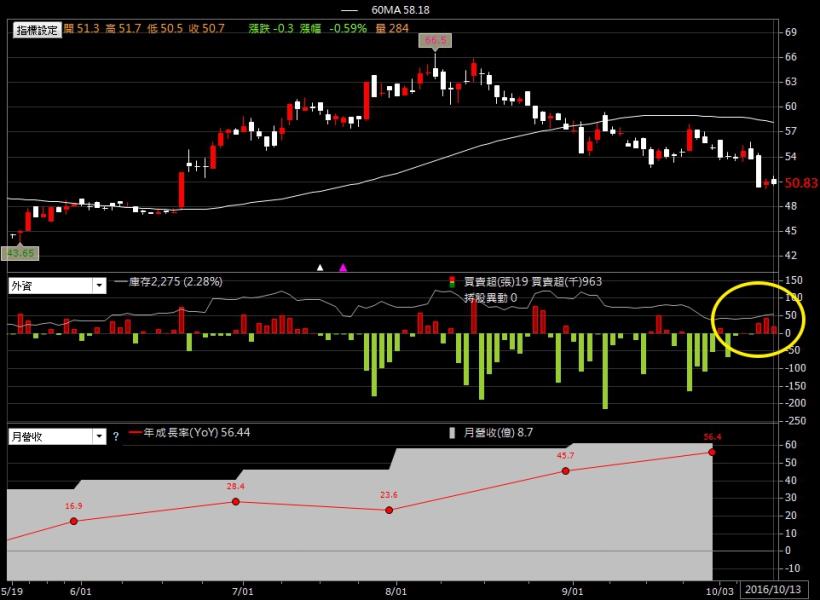820x600 pixels.
Task: Click the 開 51.3 open price text
Action: 82,28
